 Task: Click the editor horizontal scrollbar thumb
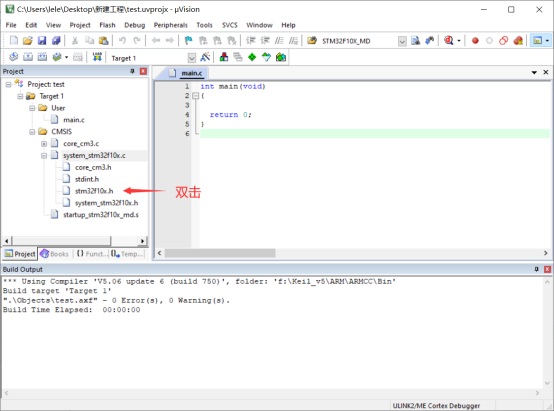(x=220, y=253)
